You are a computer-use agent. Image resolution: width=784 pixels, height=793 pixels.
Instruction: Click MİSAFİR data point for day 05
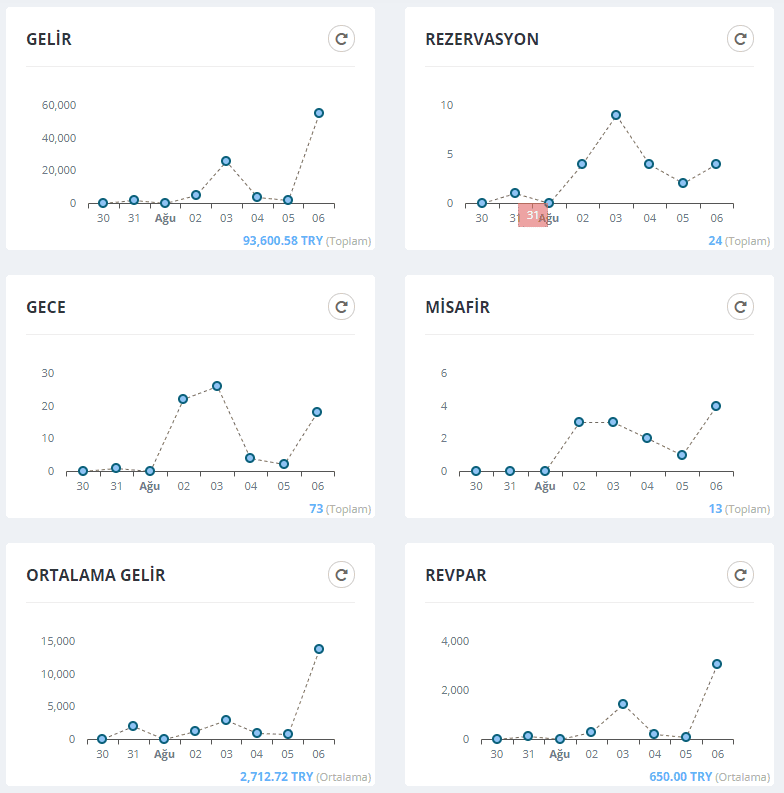pos(682,455)
